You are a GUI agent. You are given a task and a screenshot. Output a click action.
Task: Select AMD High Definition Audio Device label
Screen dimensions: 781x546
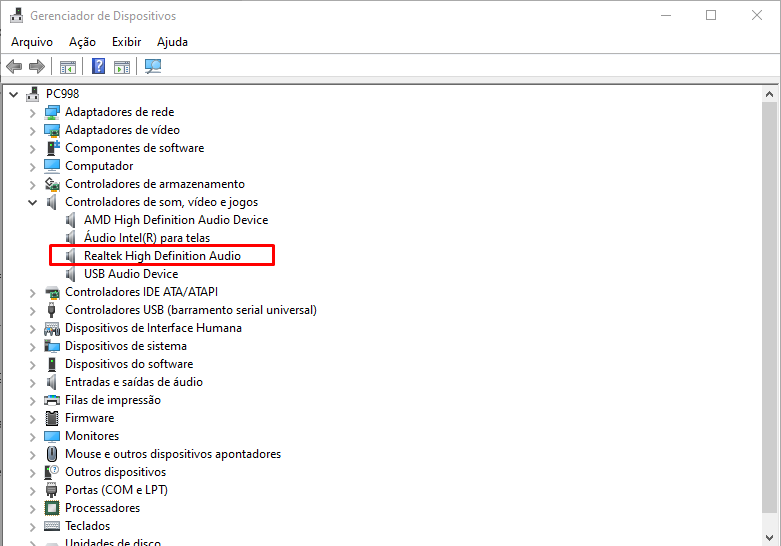click(176, 220)
